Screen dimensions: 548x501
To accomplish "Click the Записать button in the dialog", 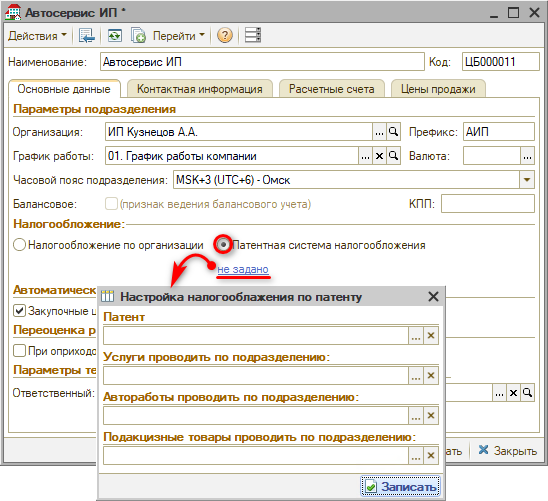I will click(x=401, y=486).
